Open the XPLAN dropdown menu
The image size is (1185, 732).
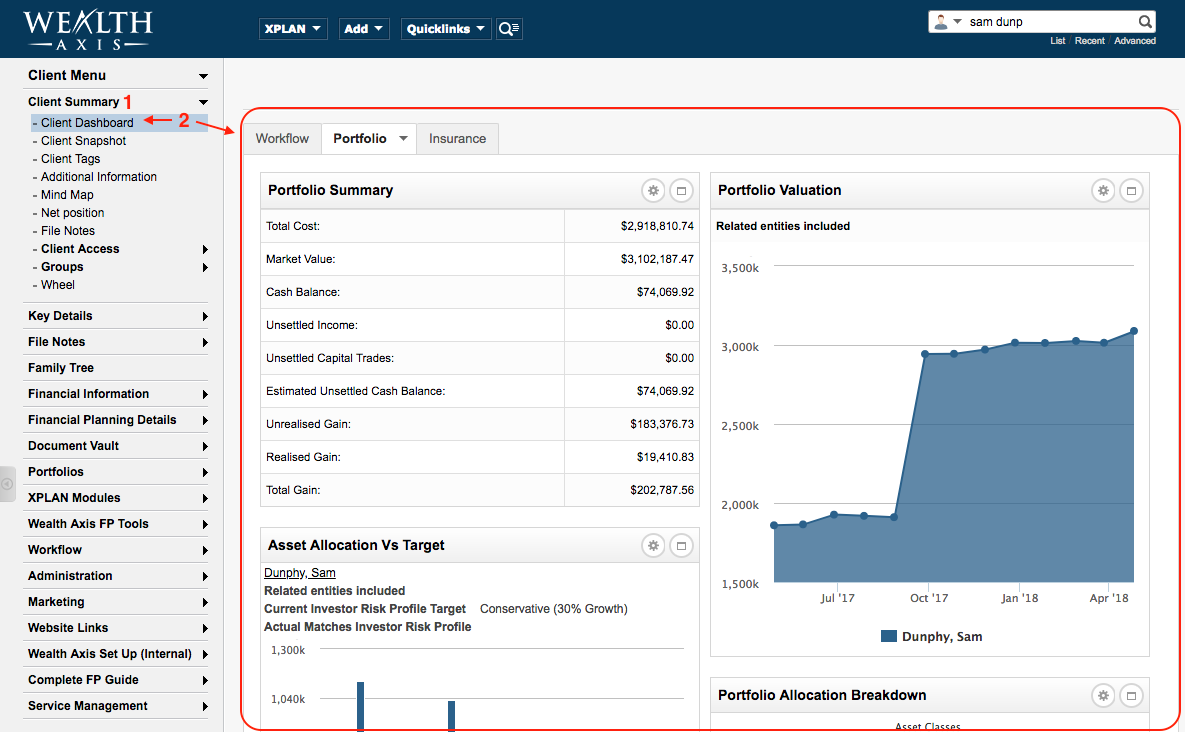coord(293,29)
